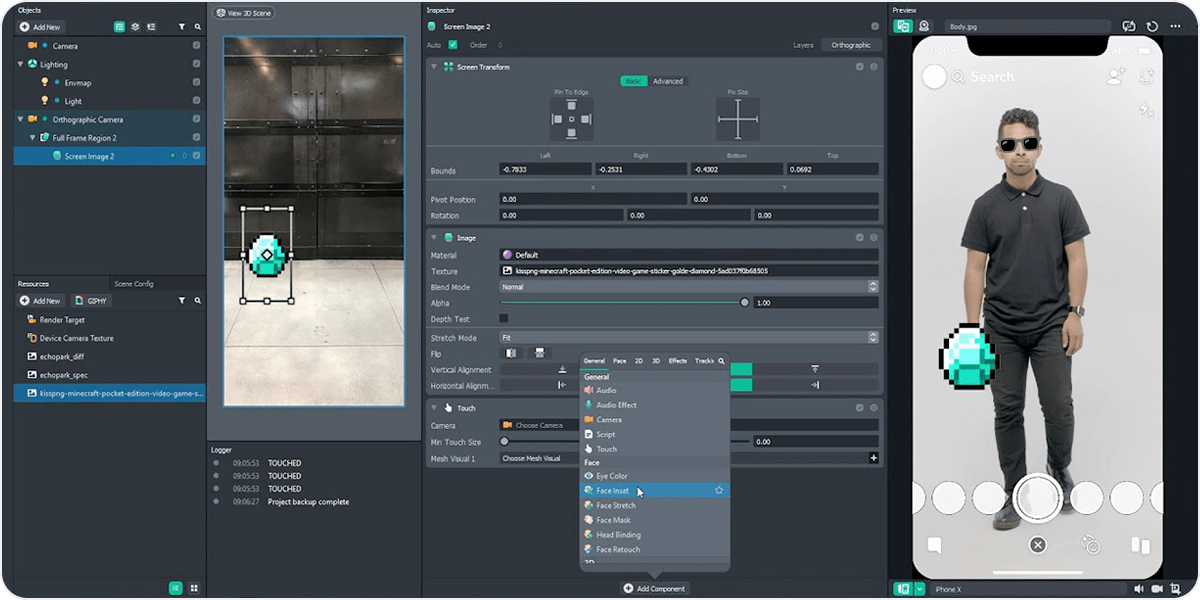
Task: Click the search icon in the Resources panel
Action: tap(197, 300)
